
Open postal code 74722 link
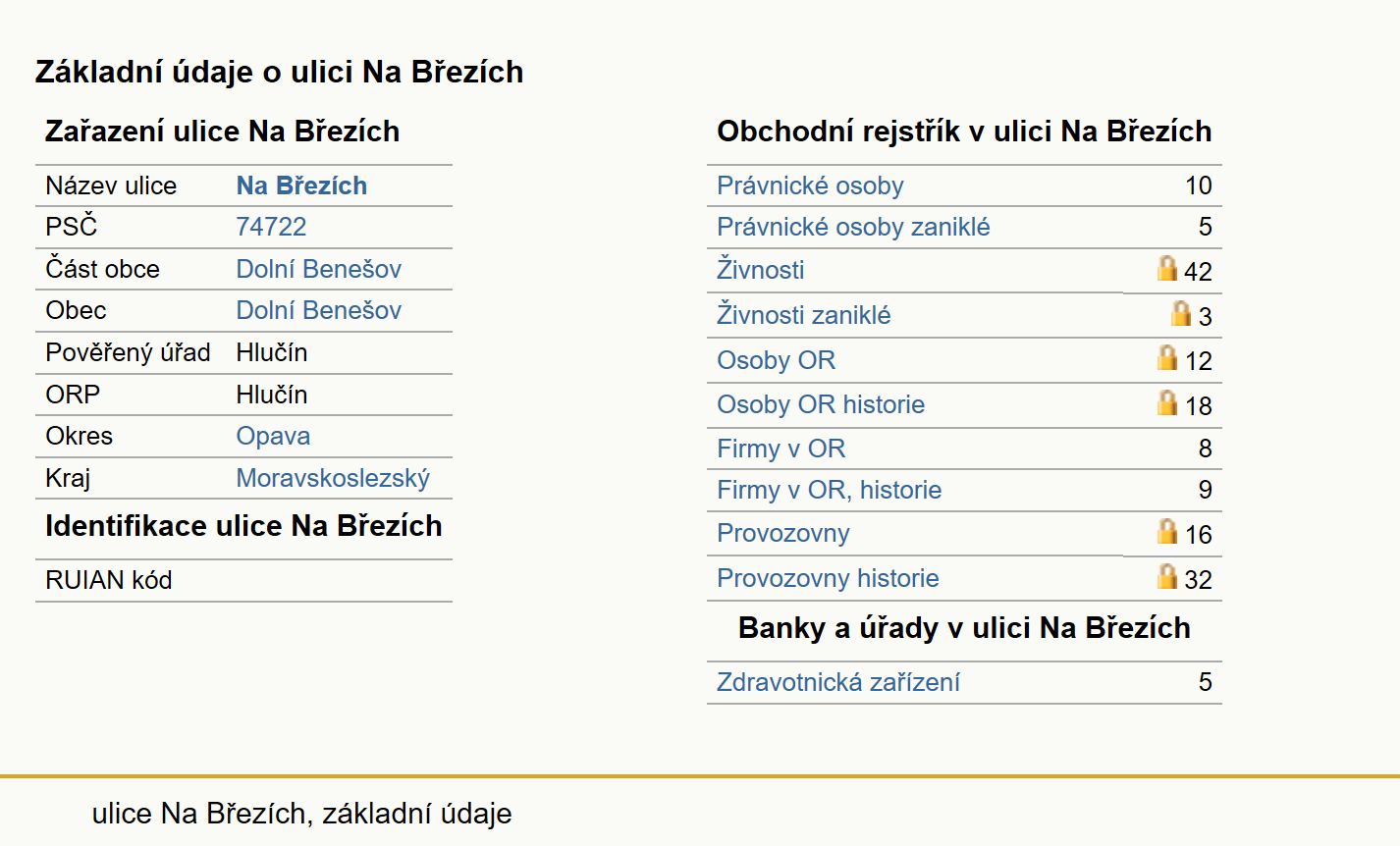pos(271,227)
